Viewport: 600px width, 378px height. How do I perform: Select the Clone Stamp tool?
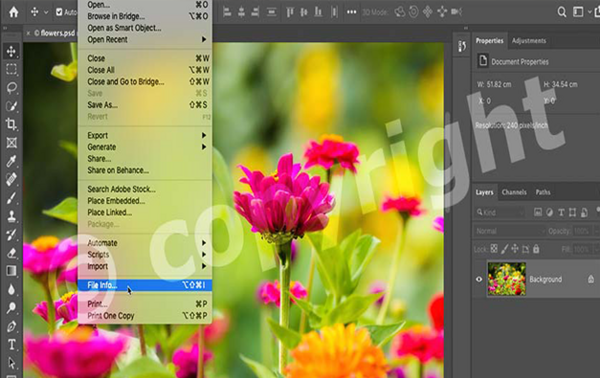[x=11, y=216]
